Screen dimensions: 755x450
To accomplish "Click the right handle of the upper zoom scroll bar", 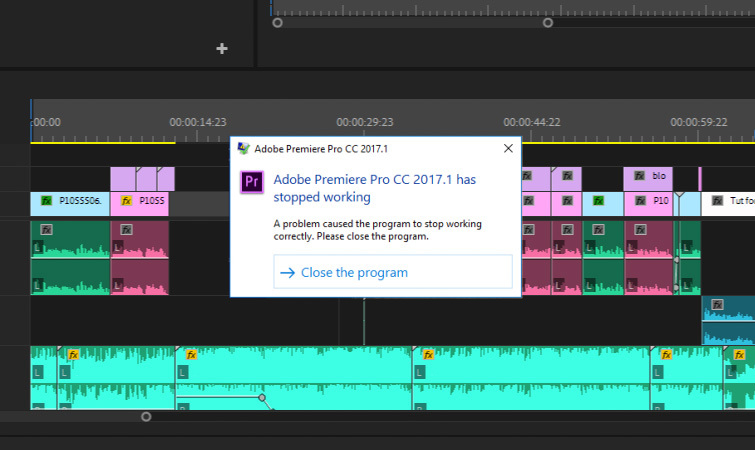I will point(548,23).
